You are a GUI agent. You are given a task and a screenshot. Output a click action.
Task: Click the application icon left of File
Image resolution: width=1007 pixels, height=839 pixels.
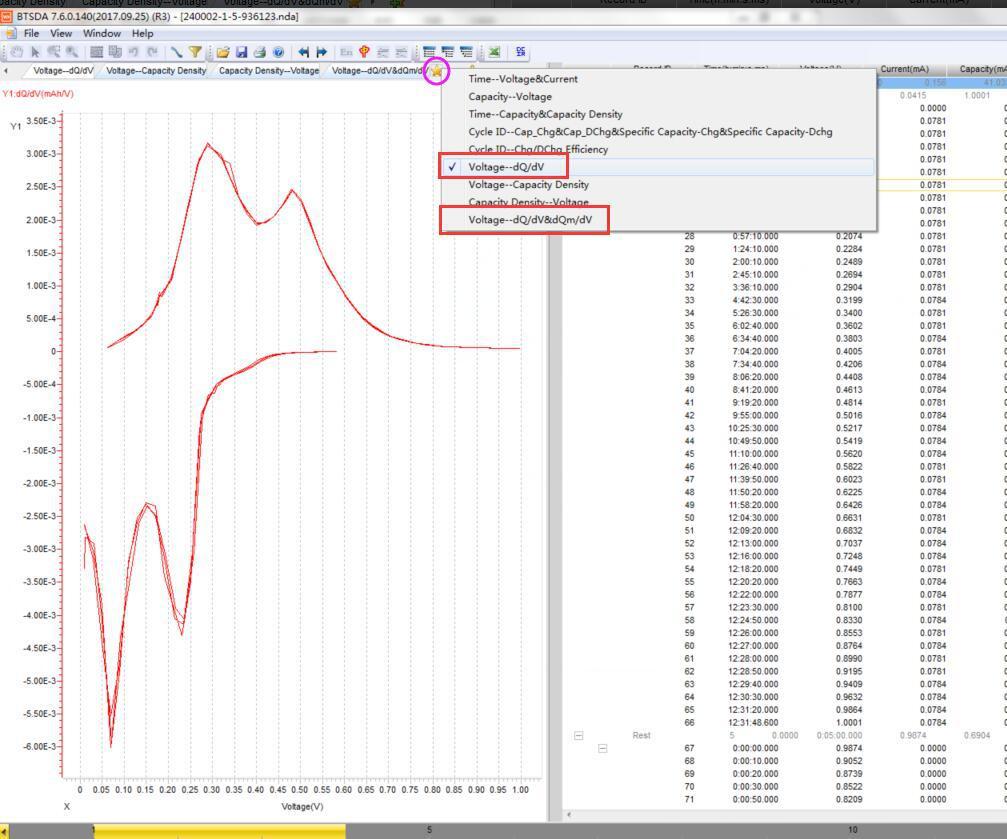[11, 33]
